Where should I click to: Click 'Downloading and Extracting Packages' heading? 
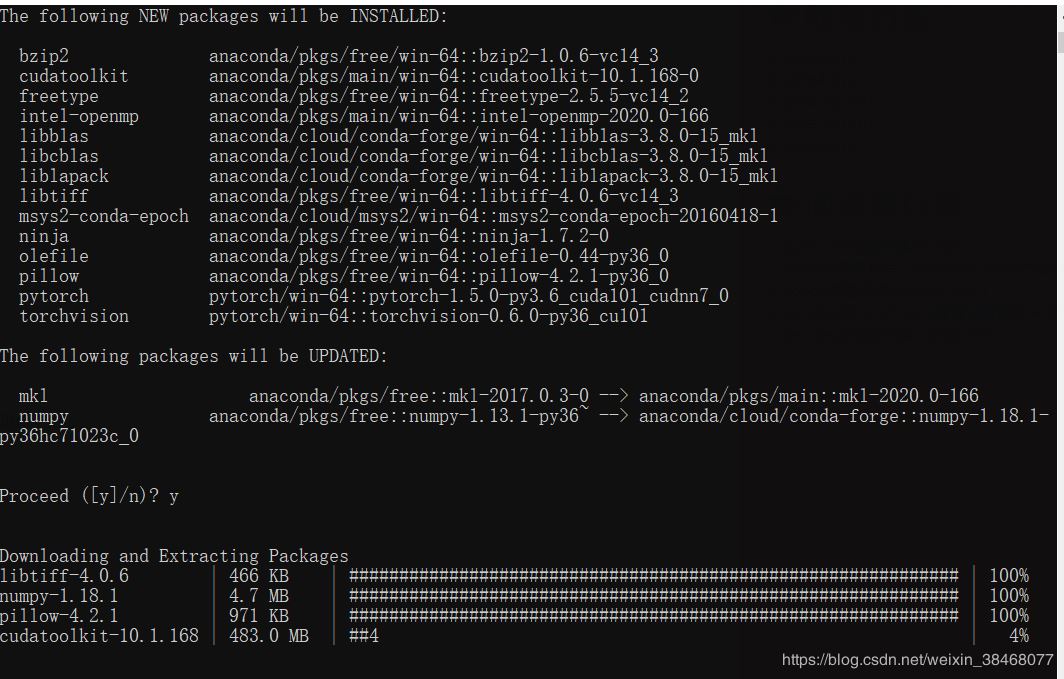click(x=174, y=556)
